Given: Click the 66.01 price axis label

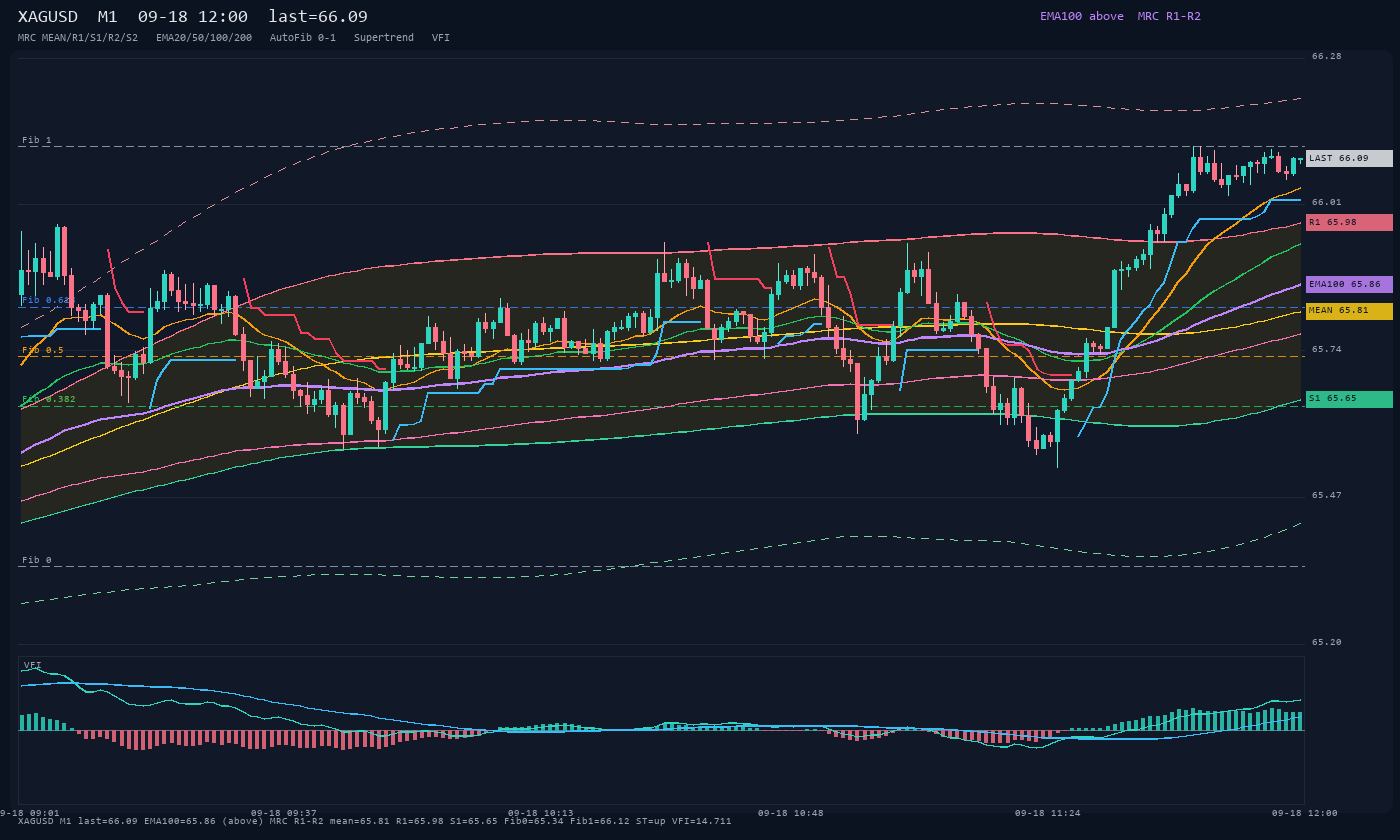Looking at the screenshot, I should (x=1327, y=202).
